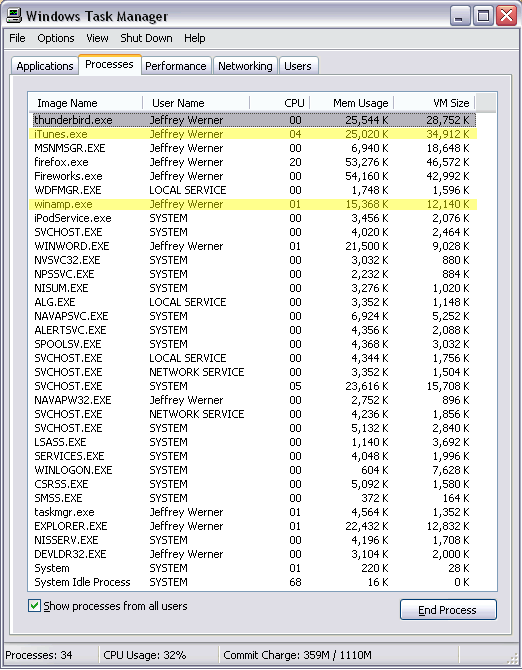The width and height of the screenshot is (522, 670).
Task: Open the Options menu
Action: point(56,38)
